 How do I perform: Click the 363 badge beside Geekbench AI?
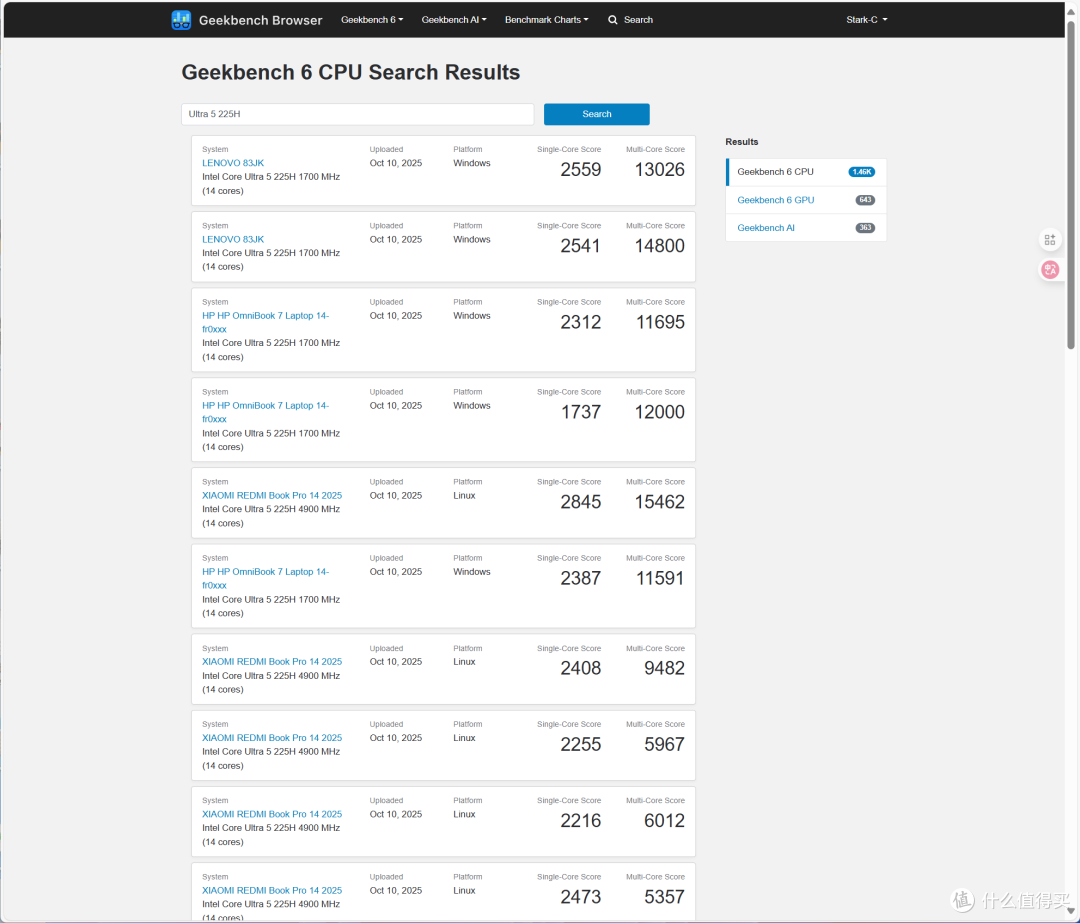click(x=865, y=228)
